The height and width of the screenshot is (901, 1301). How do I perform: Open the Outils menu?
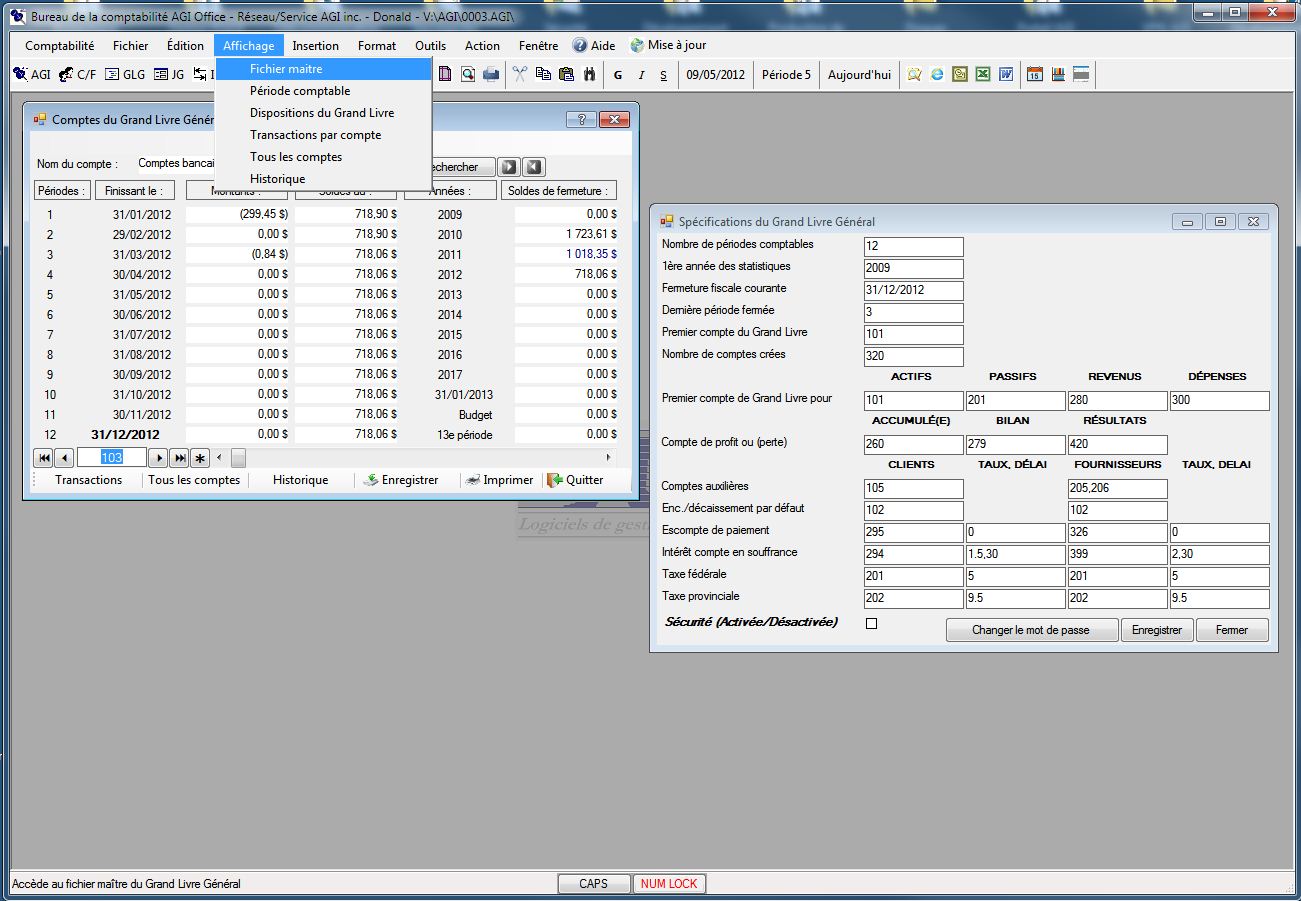coord(430,46)
